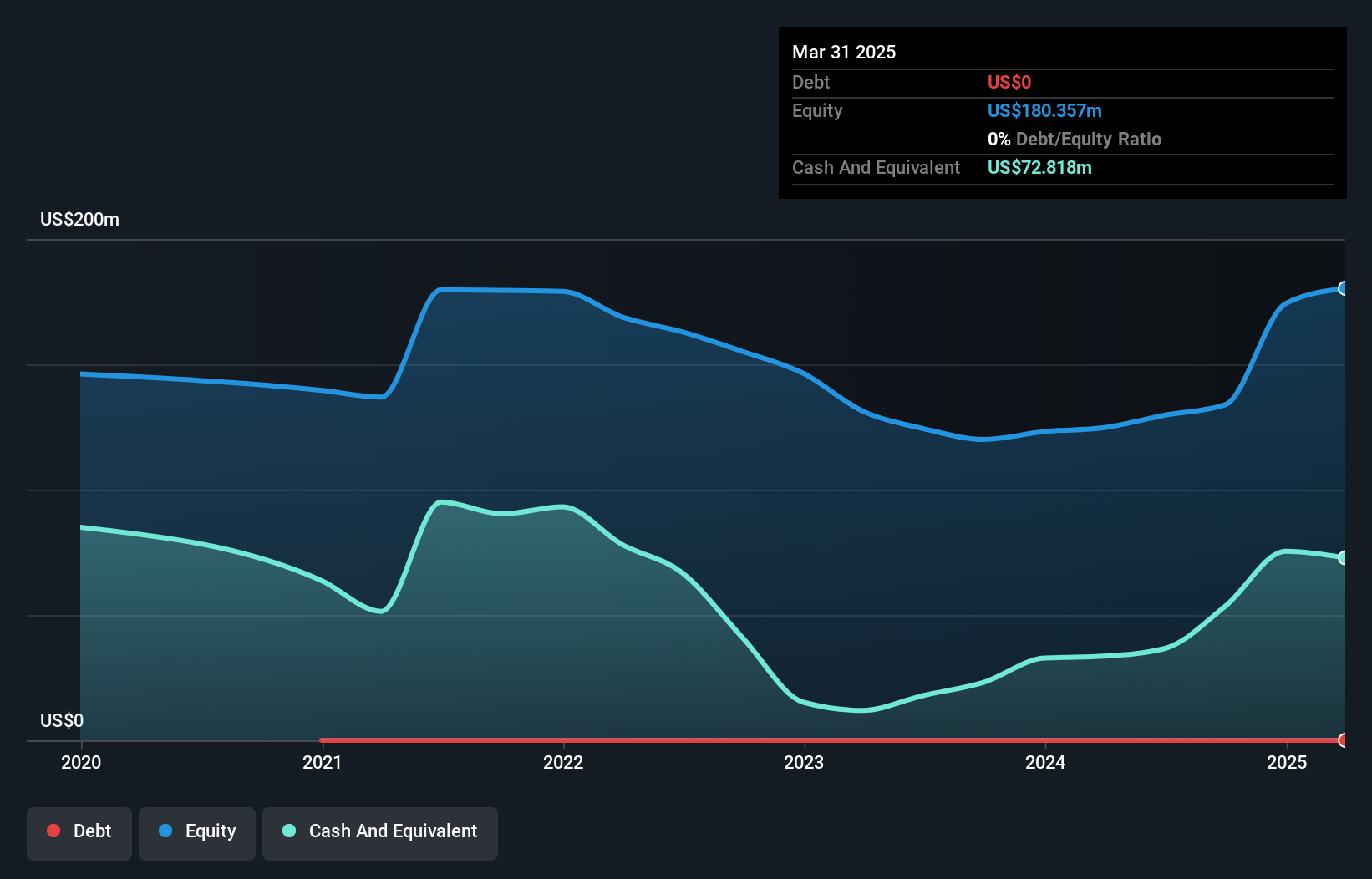The image size is (1372, 879).
Task: Click the US$0 axis label
Action: pyautogui.click(x=62, y=720)
